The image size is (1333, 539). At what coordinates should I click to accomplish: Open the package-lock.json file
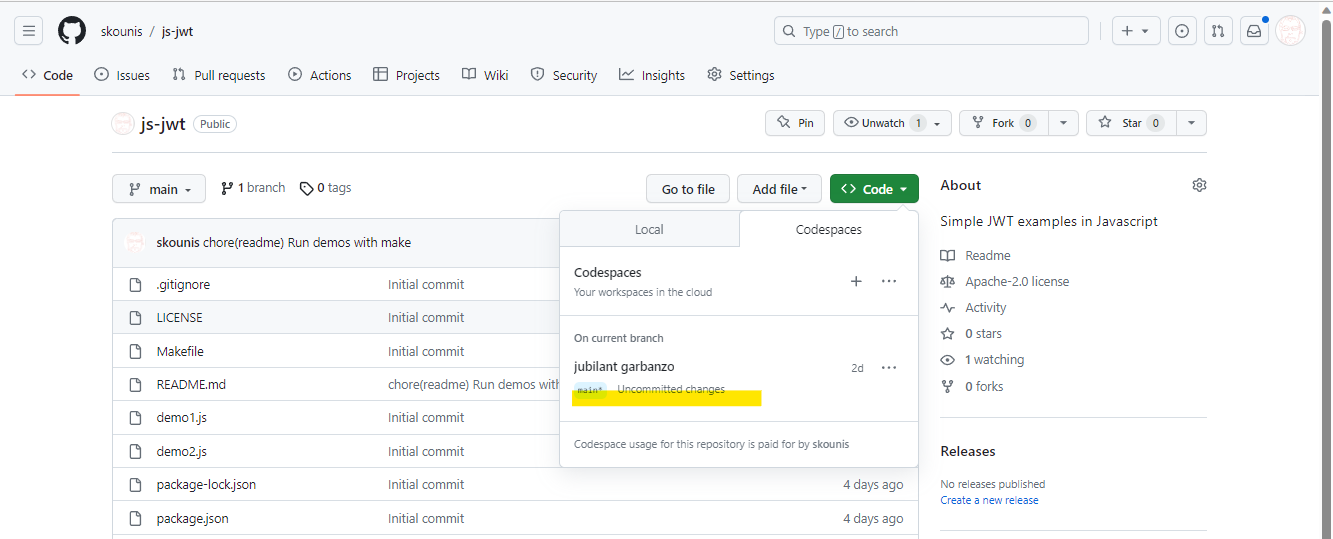(206, 485)
